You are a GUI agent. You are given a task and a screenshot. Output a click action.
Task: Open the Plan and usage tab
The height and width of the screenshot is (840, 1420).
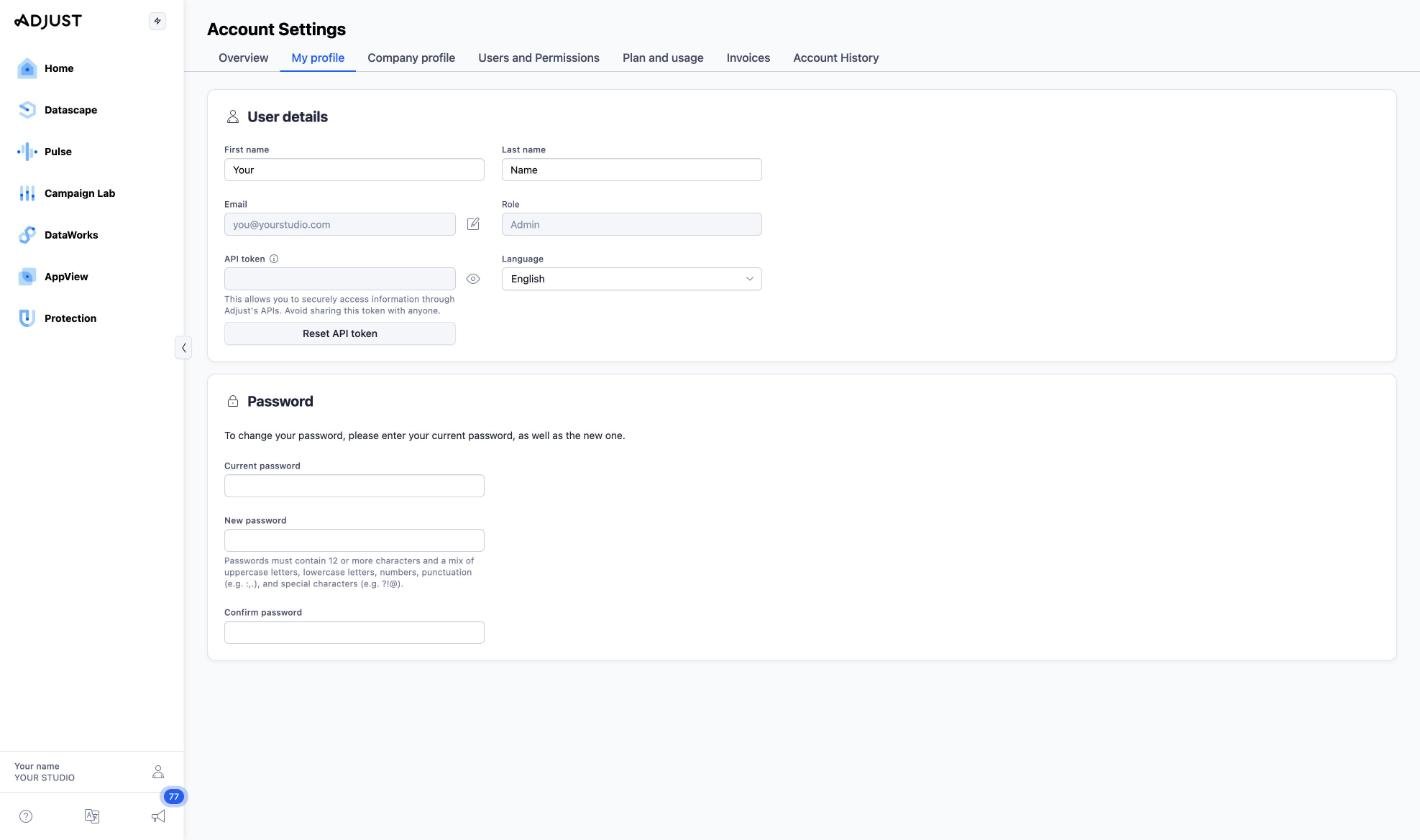[663, 58]
